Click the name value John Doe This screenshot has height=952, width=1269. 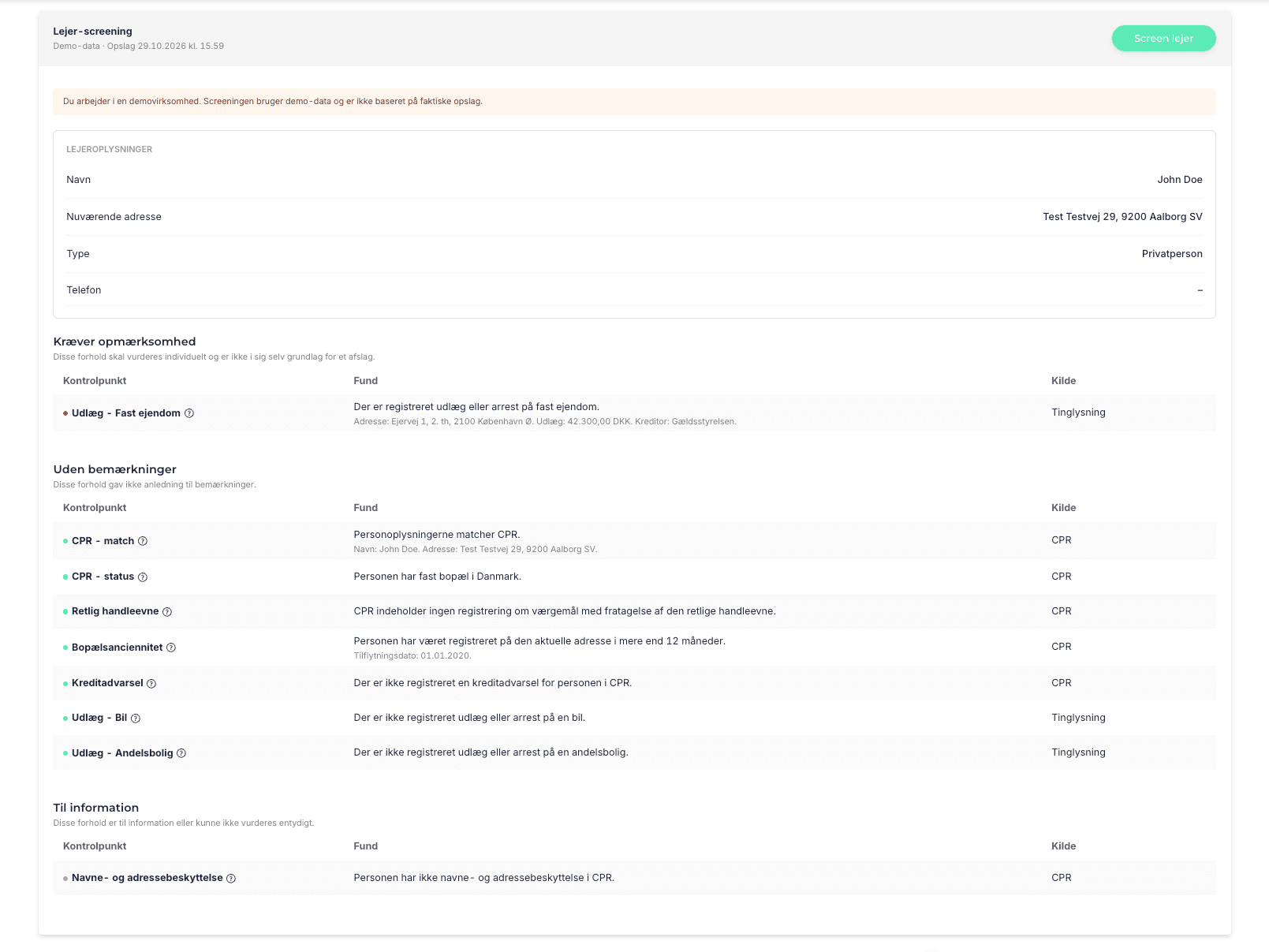[1180, 180]
